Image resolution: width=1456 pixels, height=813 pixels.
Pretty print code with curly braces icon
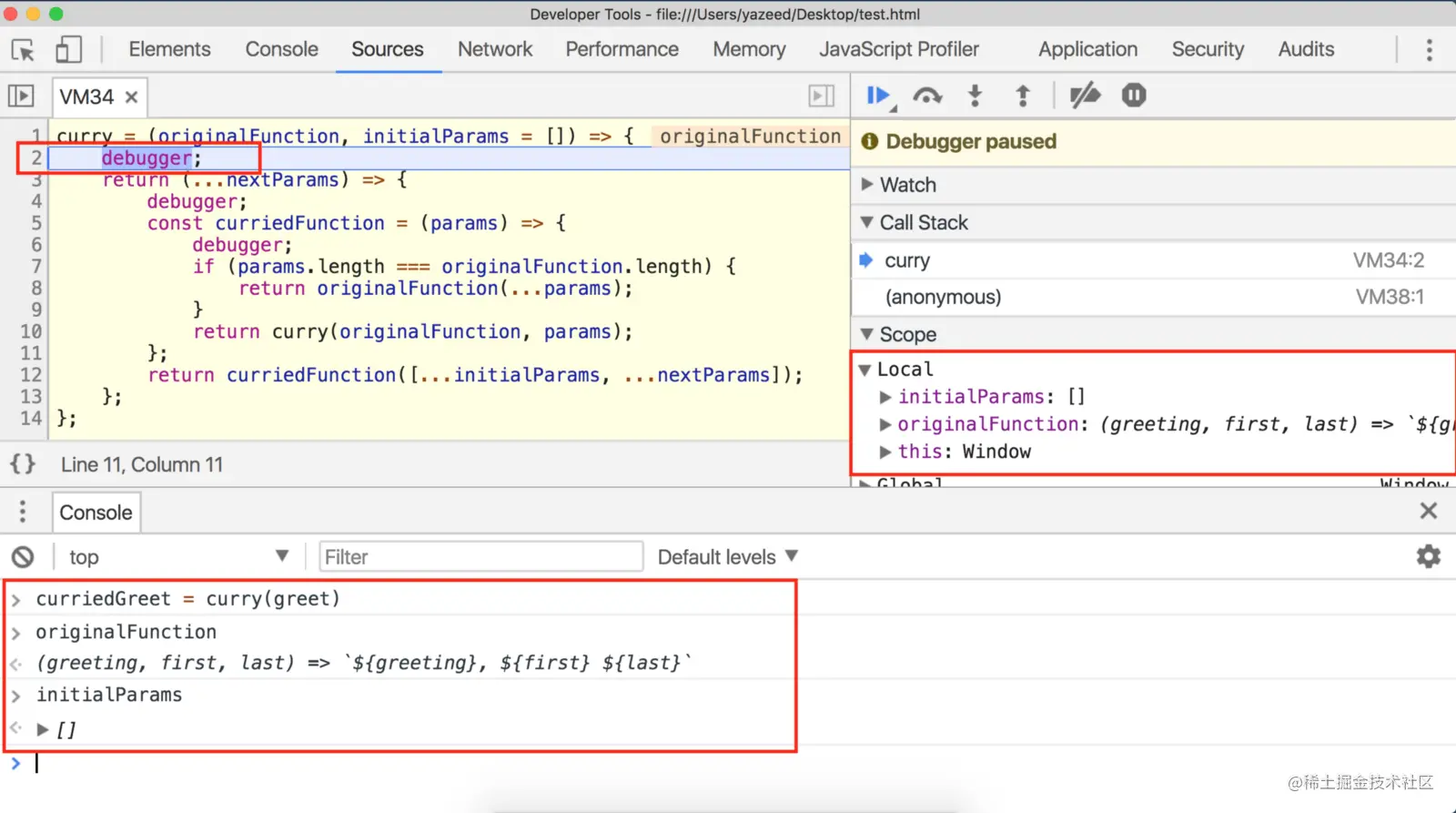pyautogui.click(x=23, y=464)
